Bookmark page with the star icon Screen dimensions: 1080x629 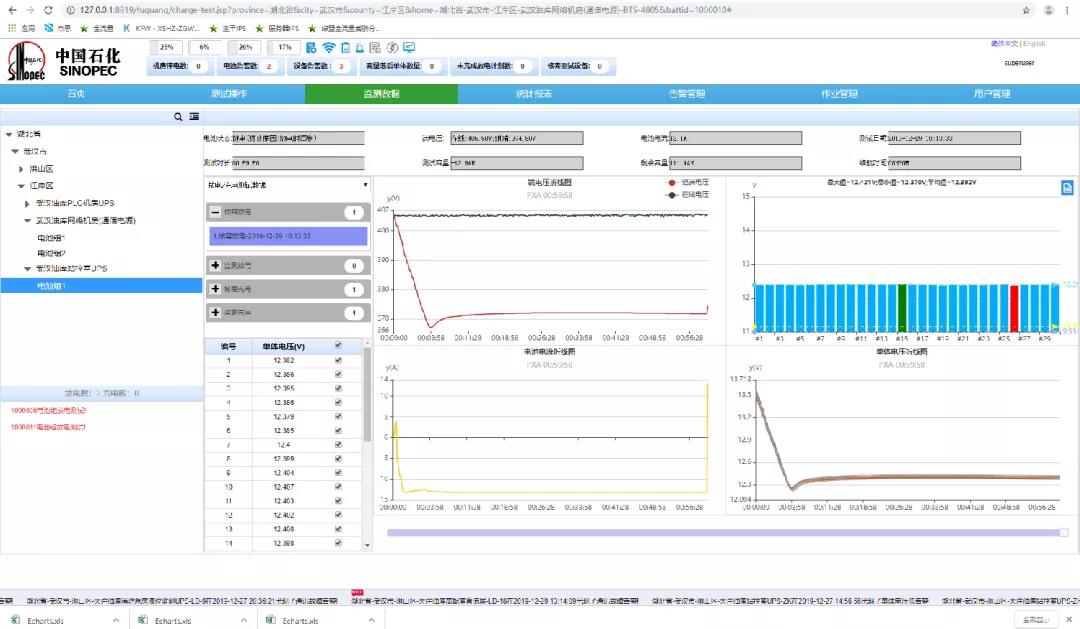[1026, 9]
